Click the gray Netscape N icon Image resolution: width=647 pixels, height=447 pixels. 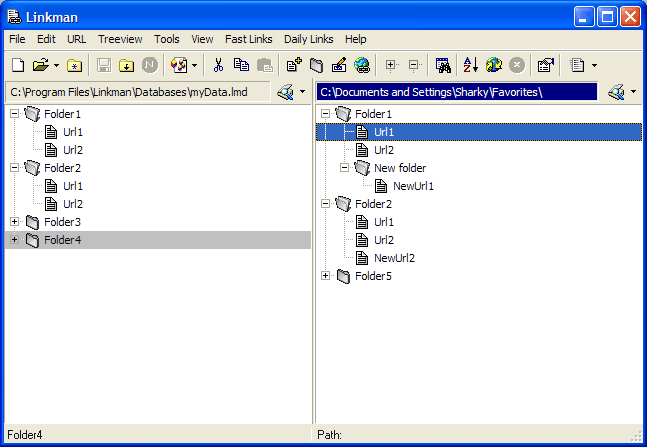(x=150, y=65)
